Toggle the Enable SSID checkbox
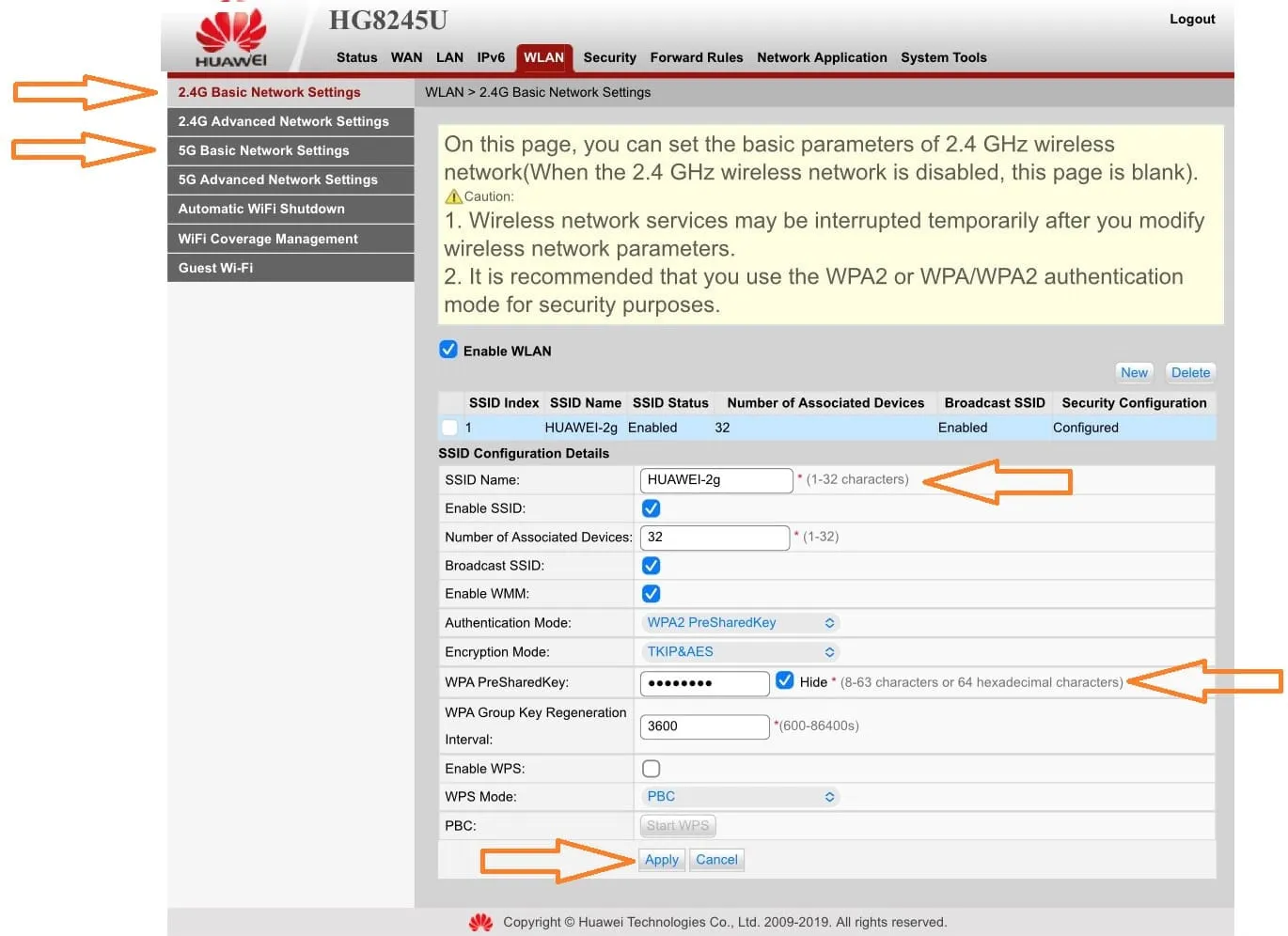Viewport: 1288px width, 936px height. point(651,508)
